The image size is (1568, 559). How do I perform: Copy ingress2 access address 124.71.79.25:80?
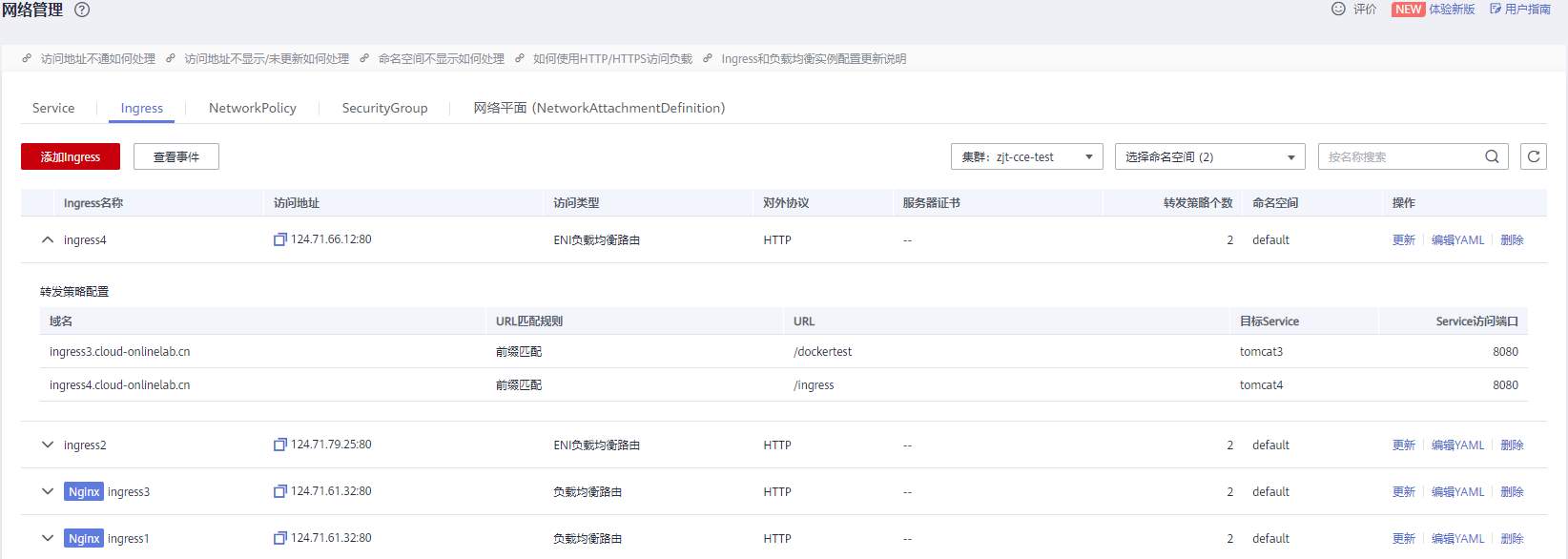coord(280,445)
